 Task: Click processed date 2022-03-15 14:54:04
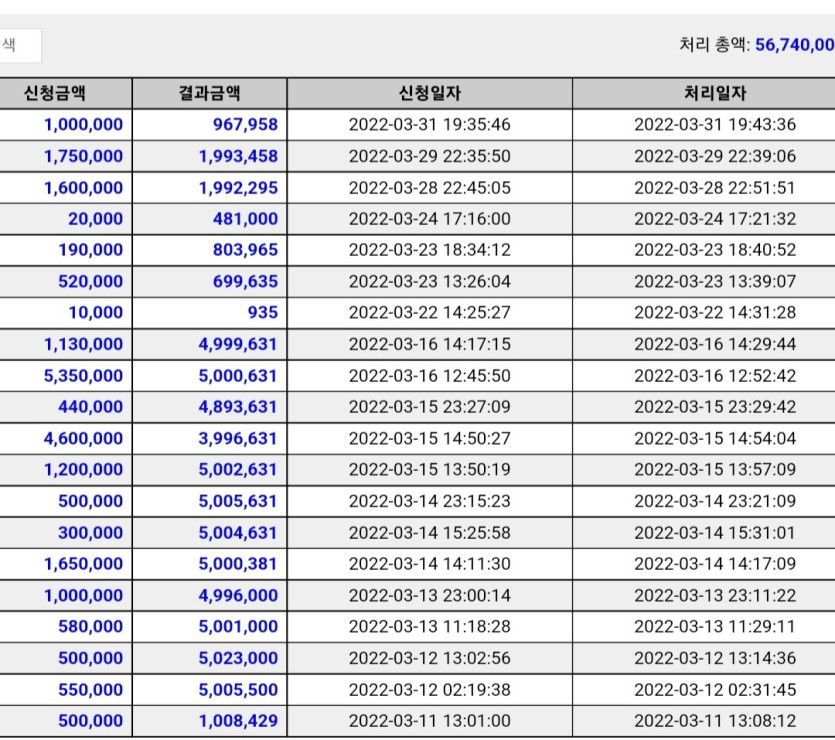(715, 439)
